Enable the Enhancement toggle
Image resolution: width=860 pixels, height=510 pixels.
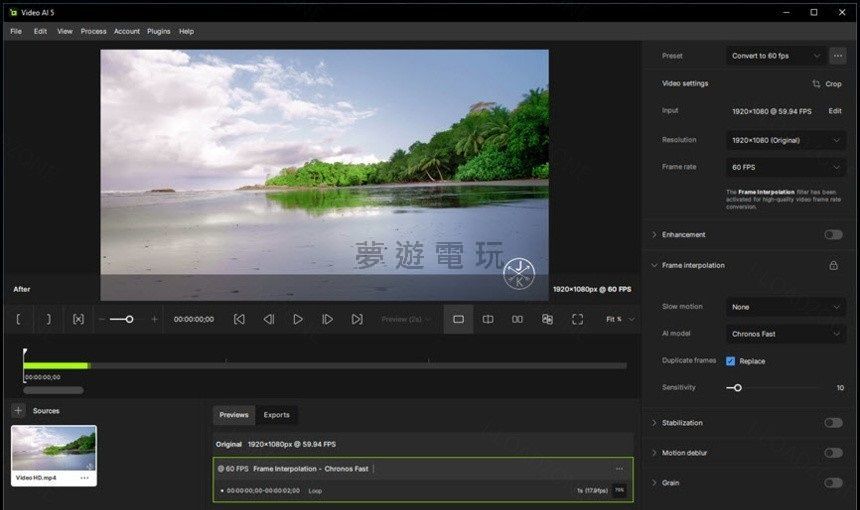pos(833,235)
